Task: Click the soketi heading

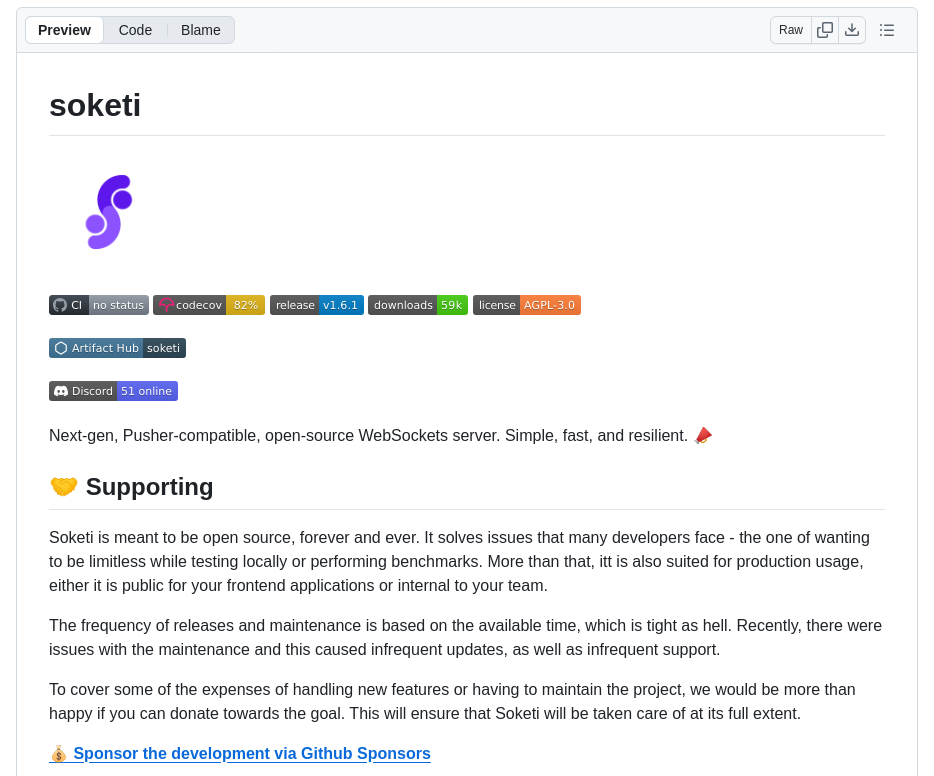Action: point(95,105)
